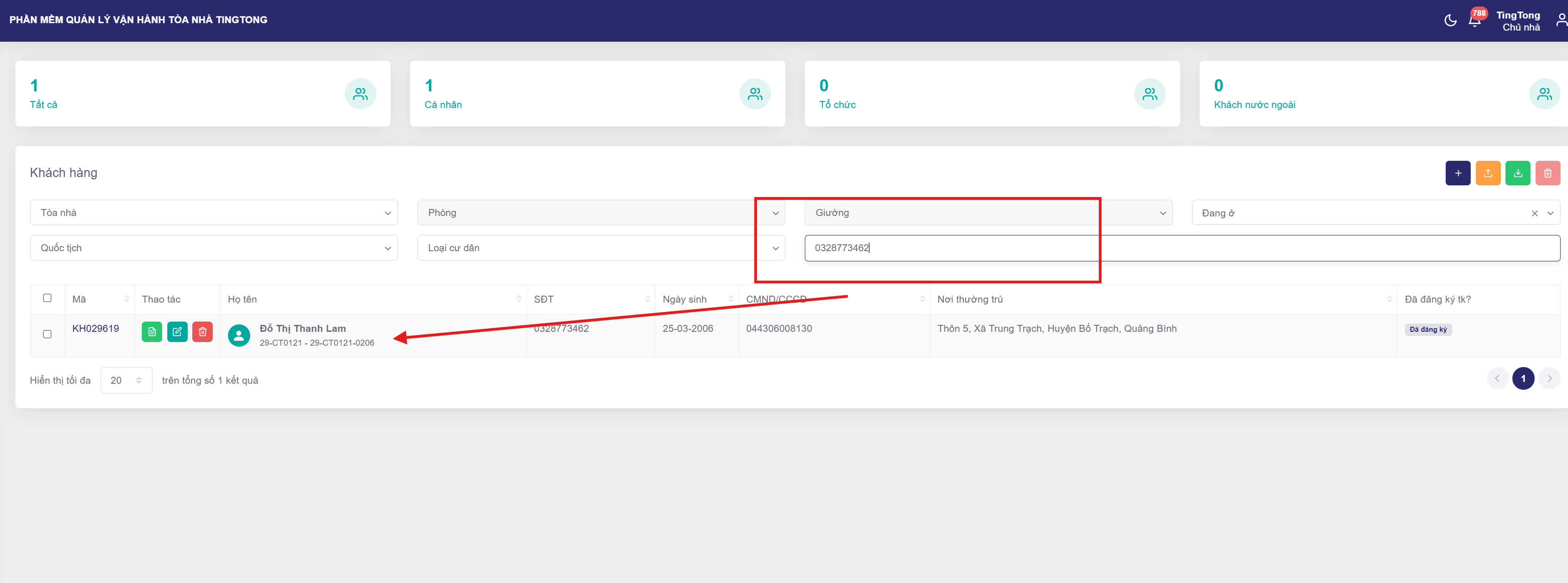Open customer code link KH029619

click(95, 329)
